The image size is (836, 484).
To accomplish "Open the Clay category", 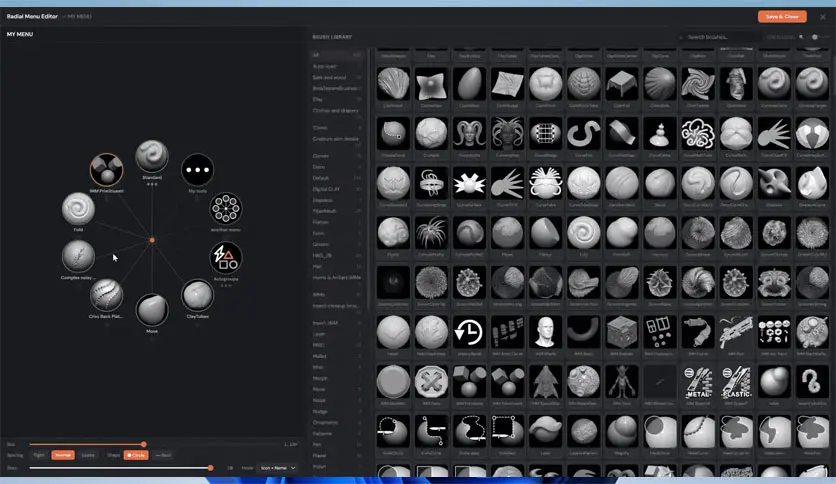I will [x=337, y=100].
